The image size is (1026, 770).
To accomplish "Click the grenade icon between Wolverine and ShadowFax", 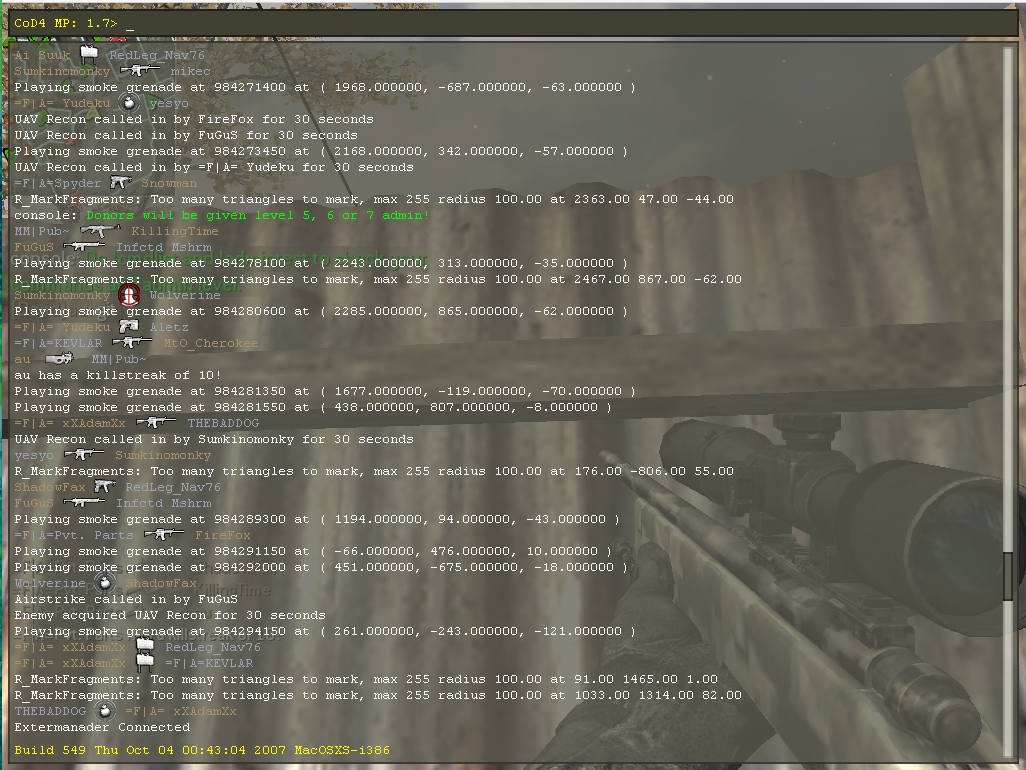I will [x=105, y=582].
